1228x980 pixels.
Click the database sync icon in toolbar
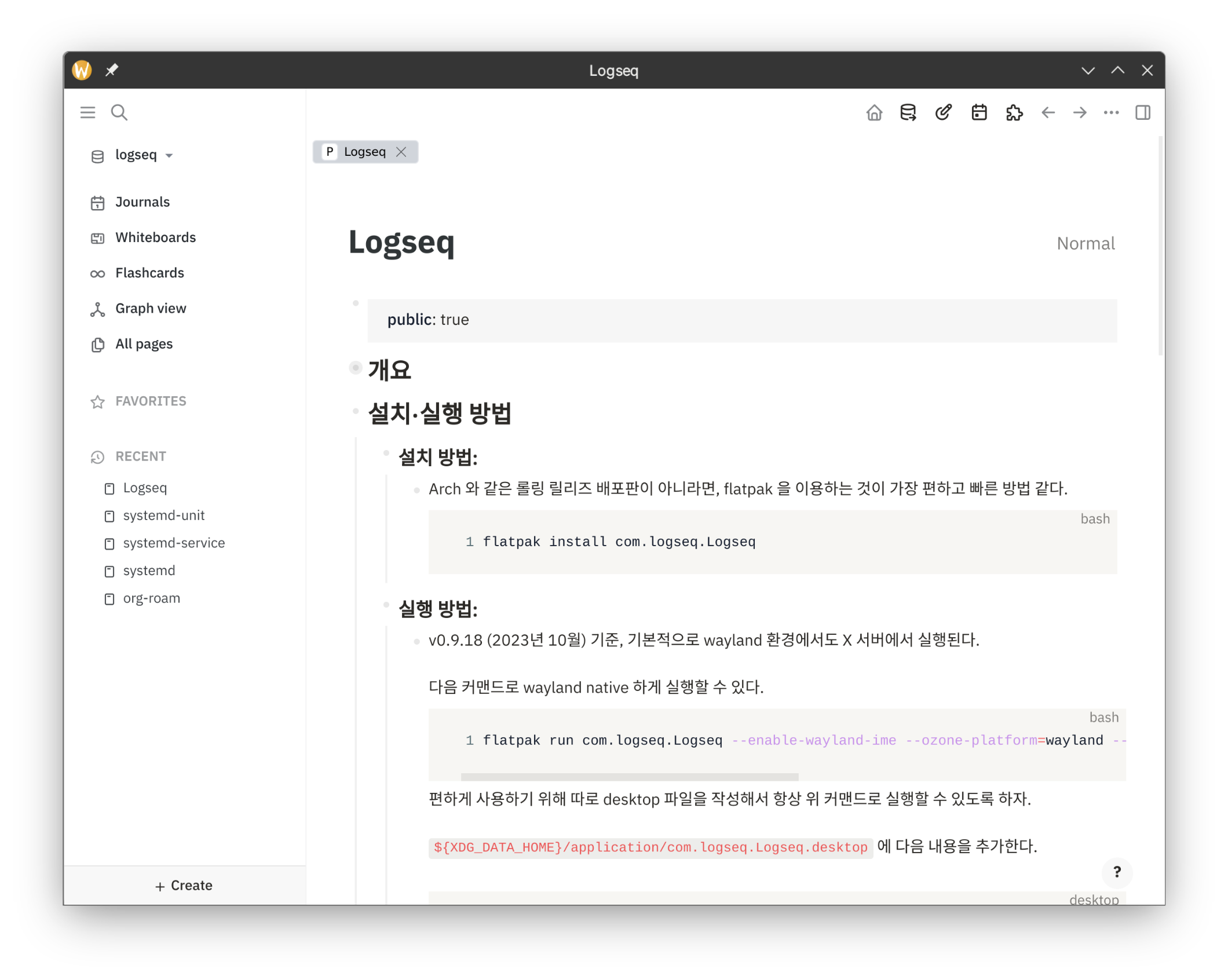[x=908, y=112]
